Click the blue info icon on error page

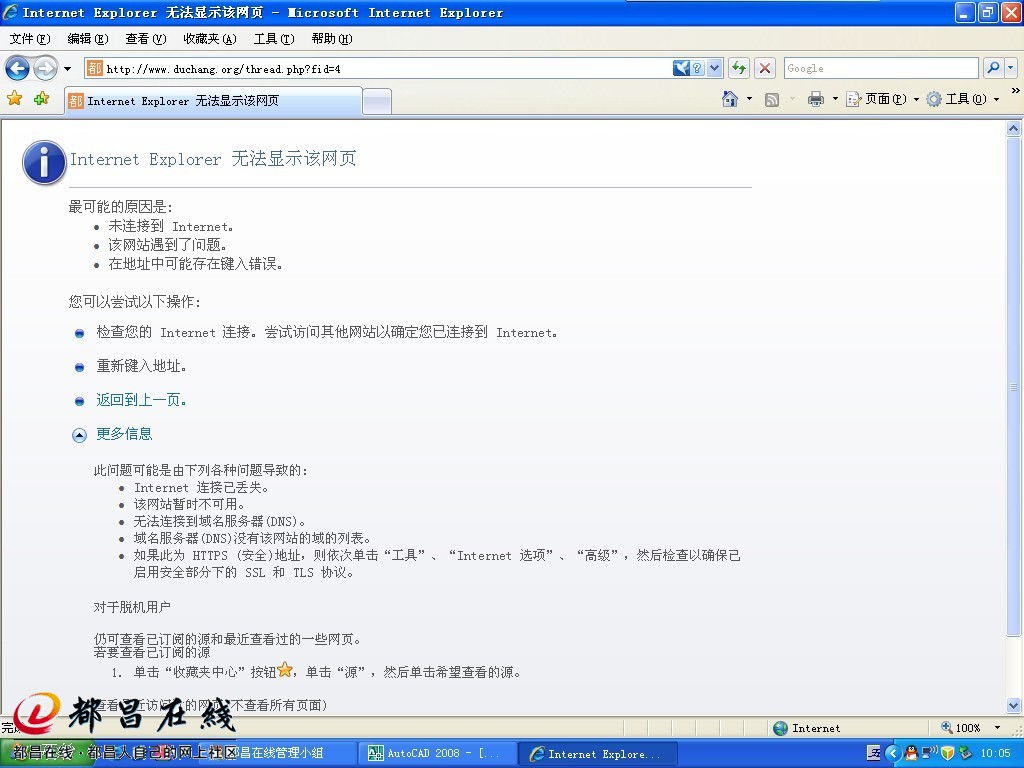pos(44,163)
